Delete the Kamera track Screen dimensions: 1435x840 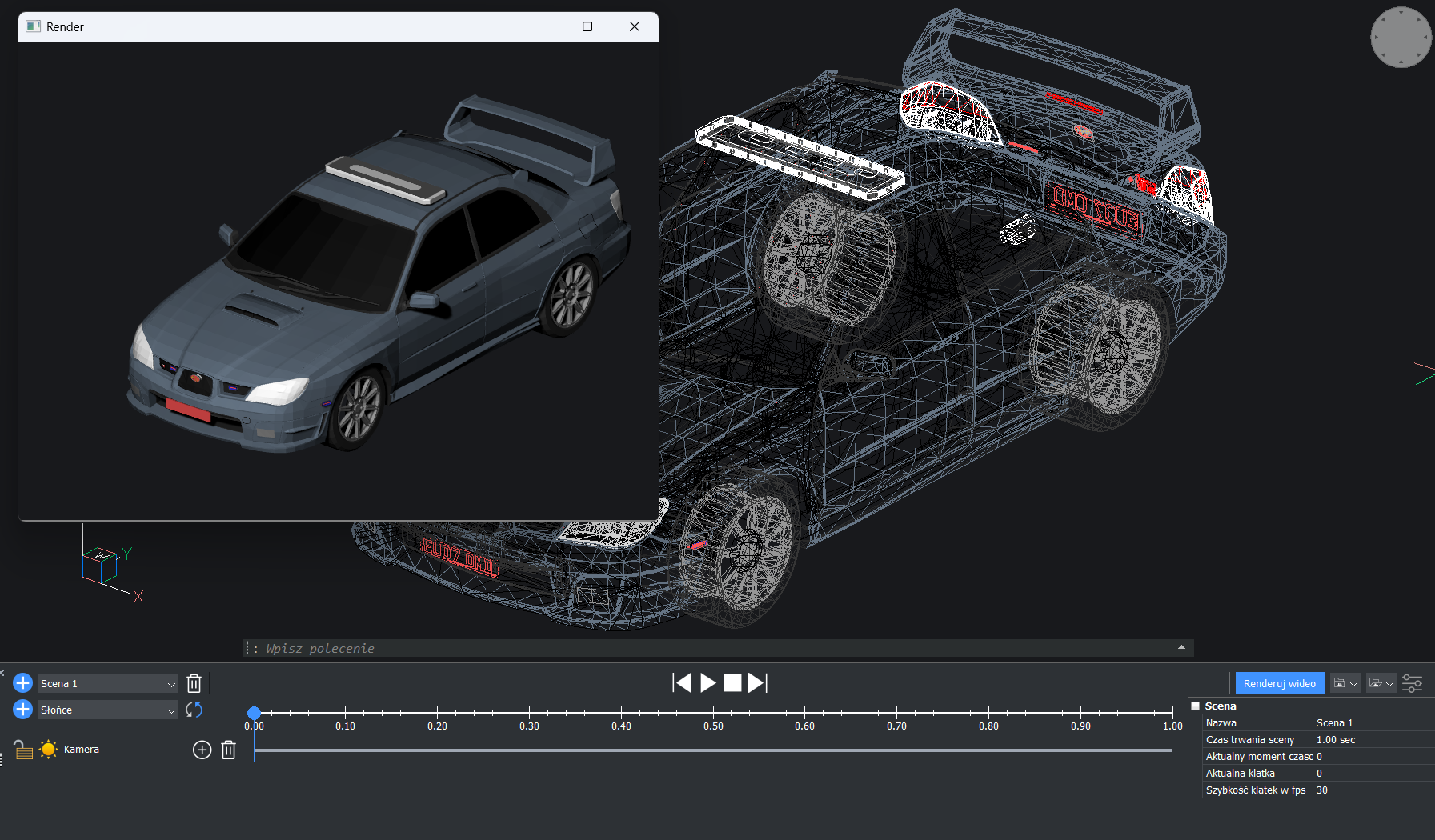point(229,750)
